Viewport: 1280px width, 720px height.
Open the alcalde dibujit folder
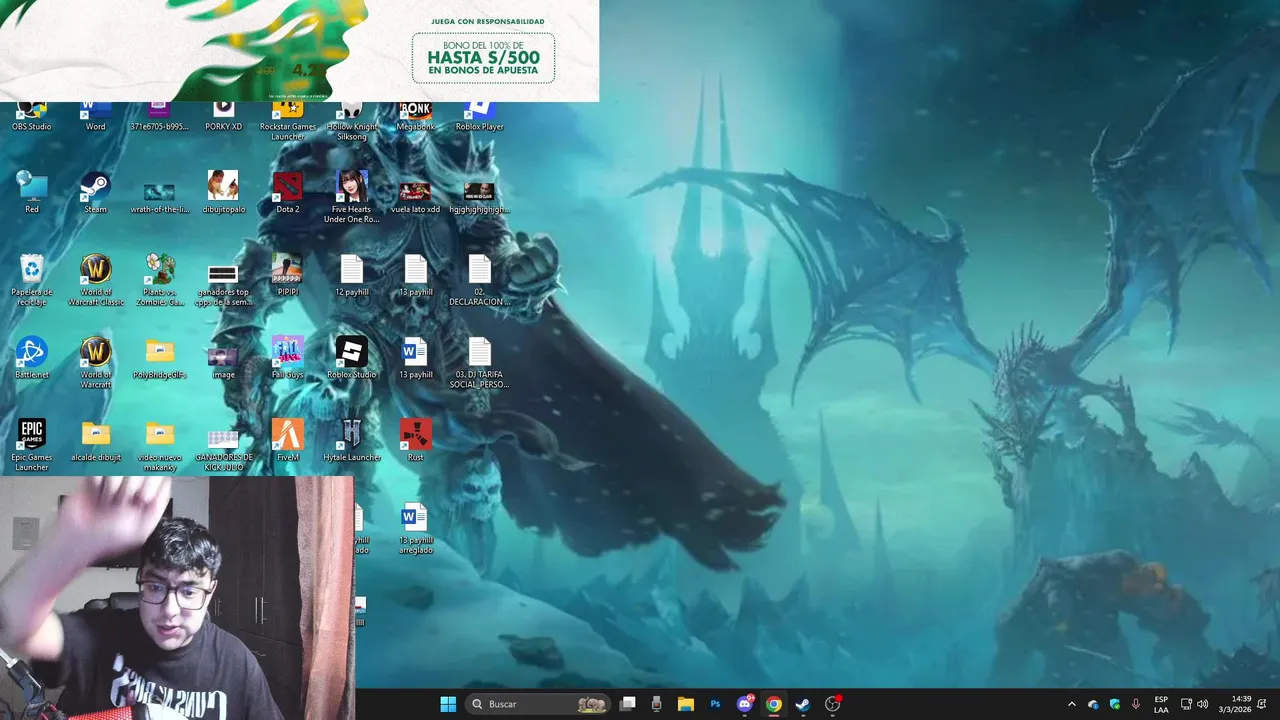[x=95, y=441]
